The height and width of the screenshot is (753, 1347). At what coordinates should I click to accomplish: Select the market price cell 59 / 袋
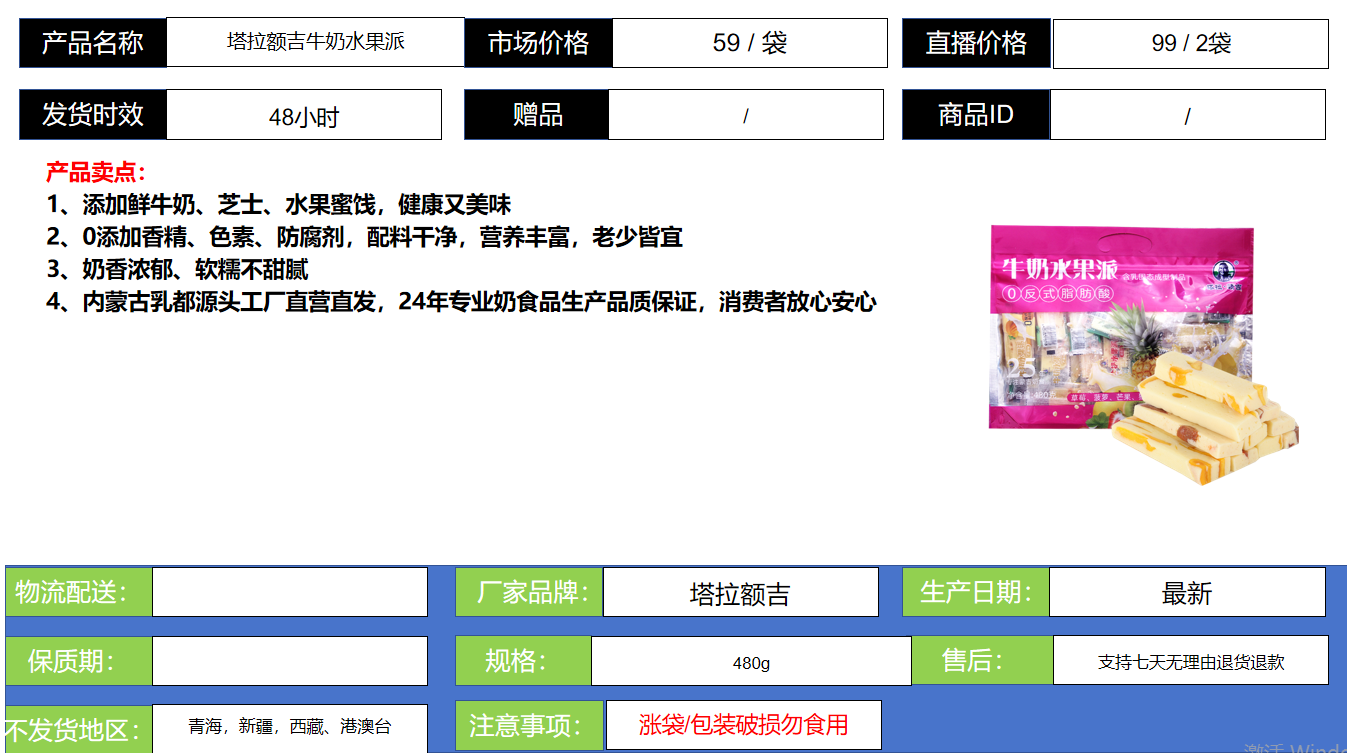[749, 43]
